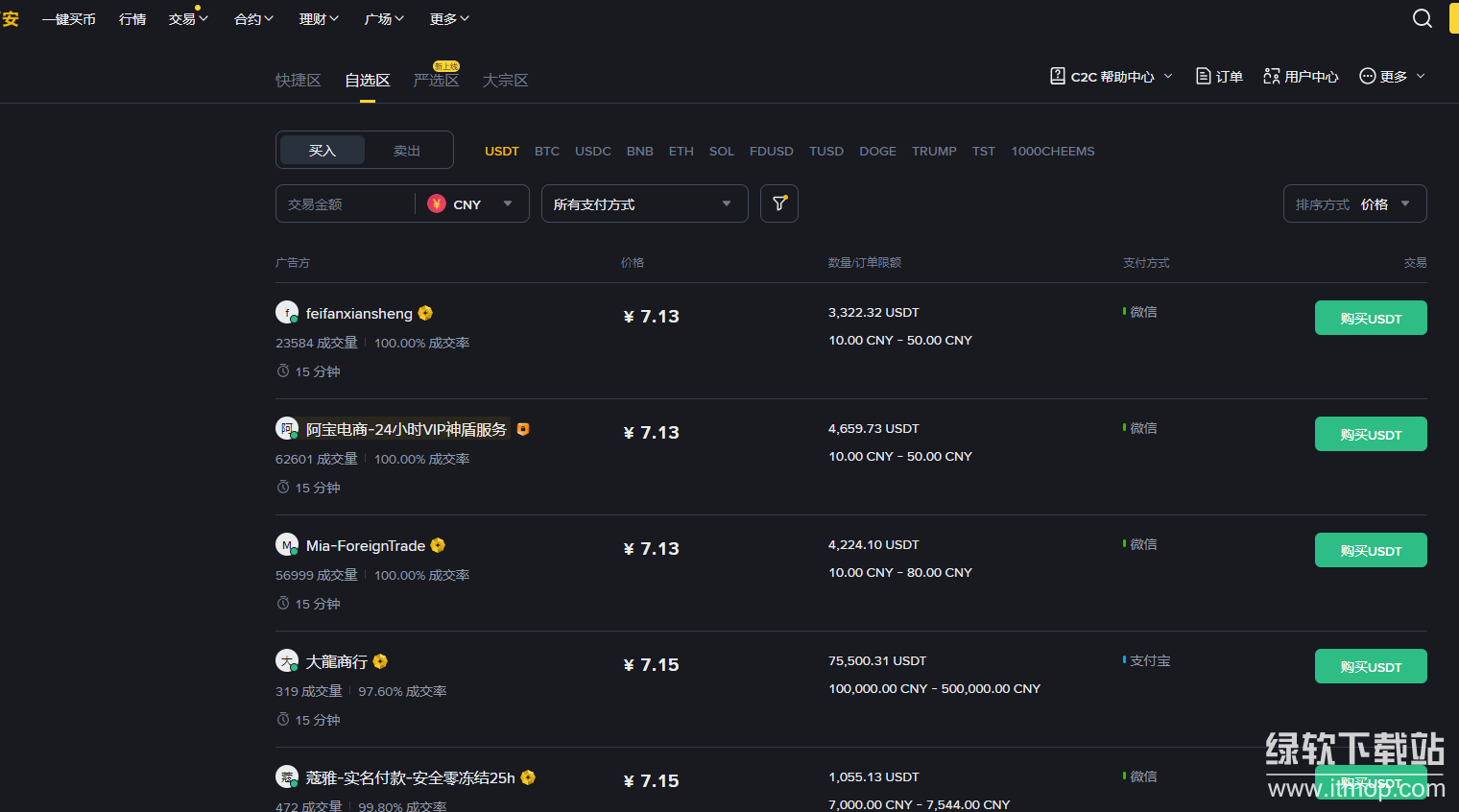Focus the 交易金额 amount input field
The width and height of the screenshot is (1459, 812).
[346, 204]
